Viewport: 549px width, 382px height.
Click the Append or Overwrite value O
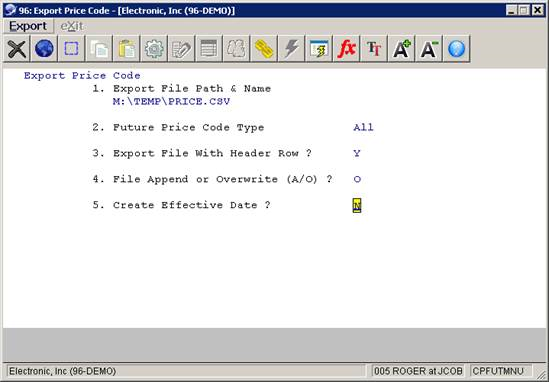click(x=357, y=179)
